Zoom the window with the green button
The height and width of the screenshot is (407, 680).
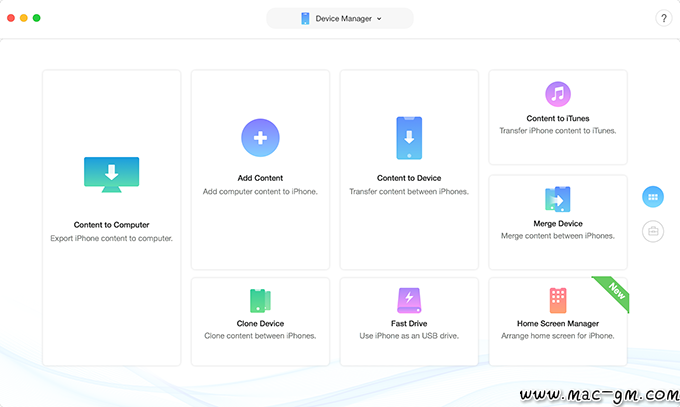point(36,18)
